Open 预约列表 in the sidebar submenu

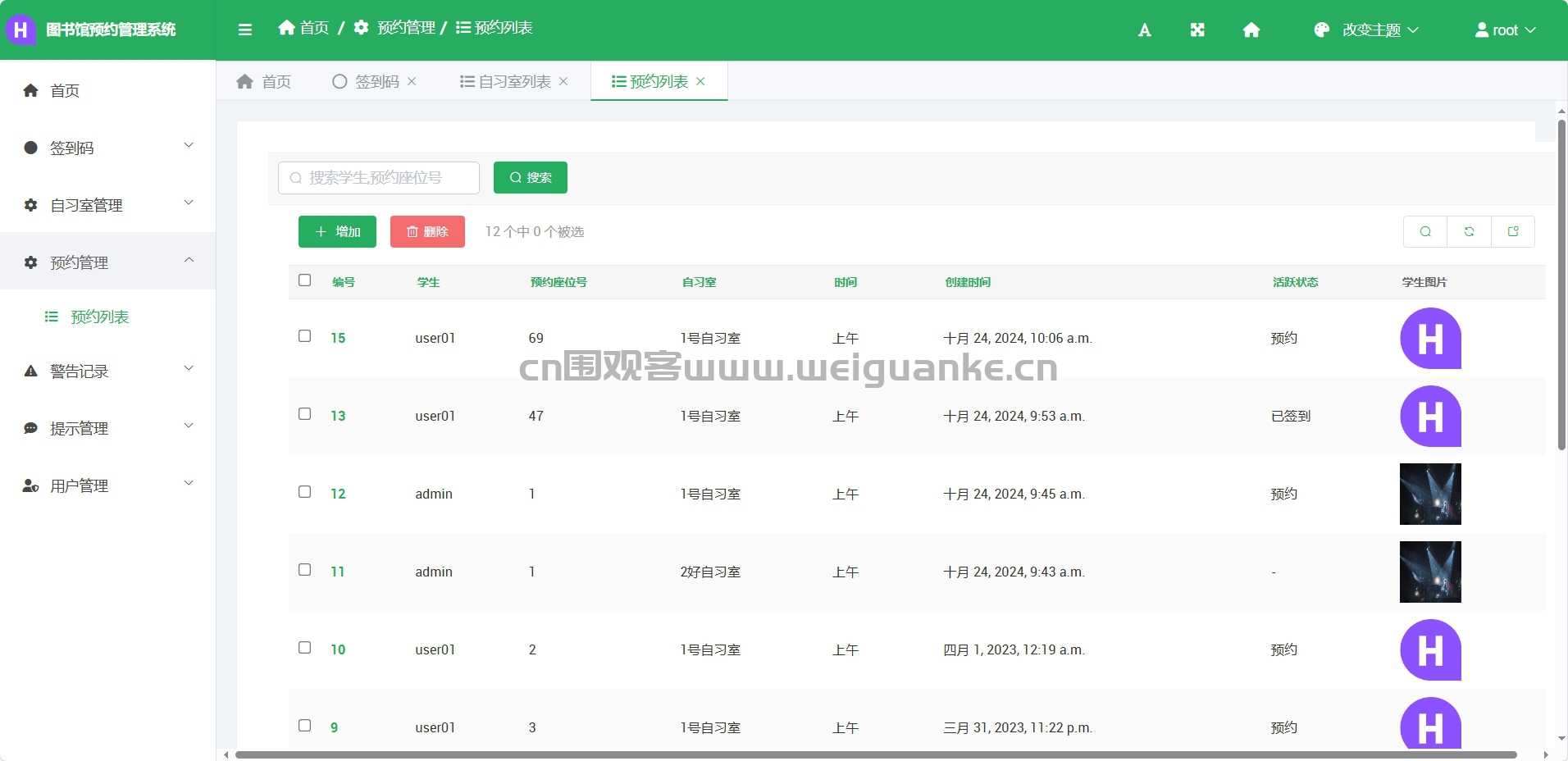point(107,317)
